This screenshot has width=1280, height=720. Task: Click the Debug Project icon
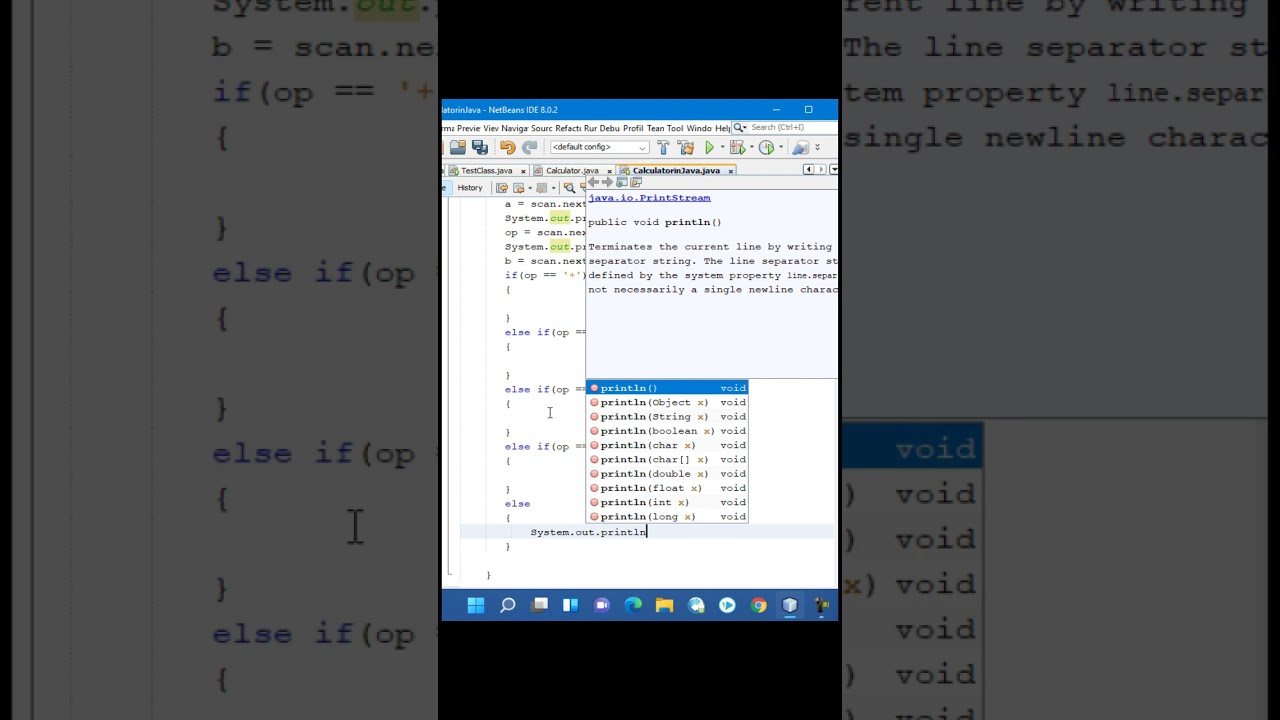pyautogui.click(x=737, y=147)
